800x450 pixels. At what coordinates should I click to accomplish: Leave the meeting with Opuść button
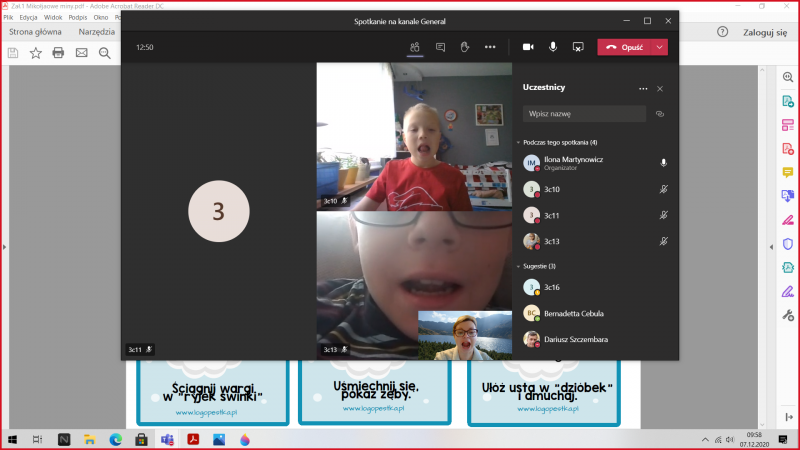click(x=624, y=47)
